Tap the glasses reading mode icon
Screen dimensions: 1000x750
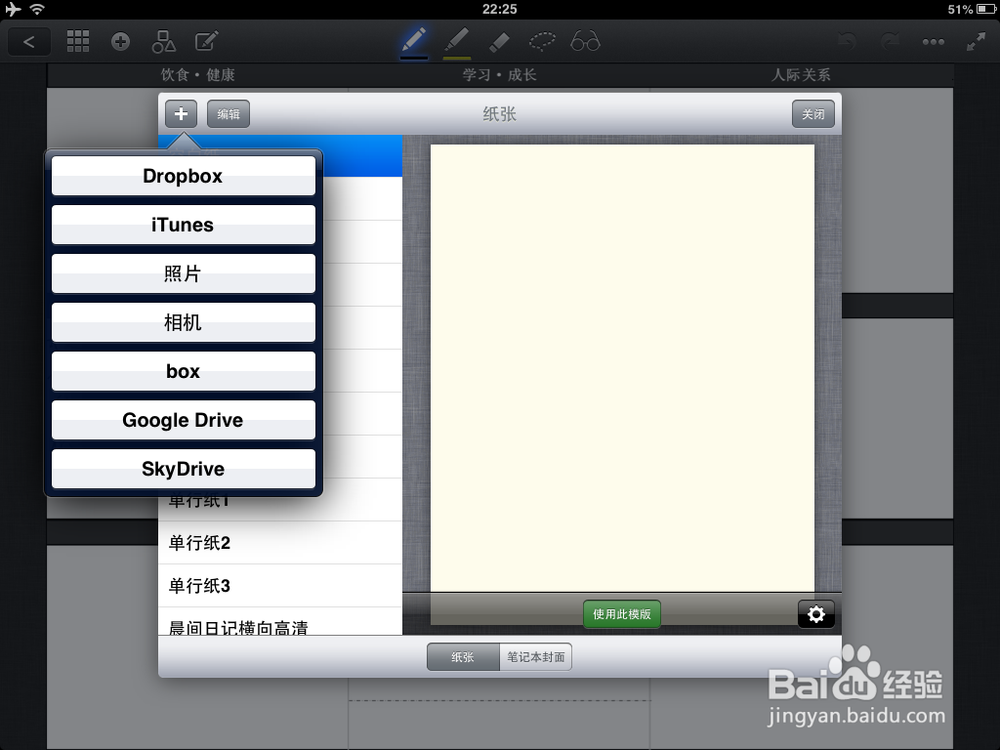[x=585, y=41]
